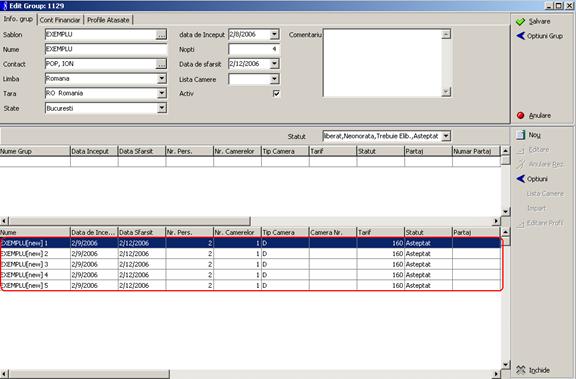Open the Tara country dropdown arrow
This screenshot has height=379, width=576.
click(162, 93)
